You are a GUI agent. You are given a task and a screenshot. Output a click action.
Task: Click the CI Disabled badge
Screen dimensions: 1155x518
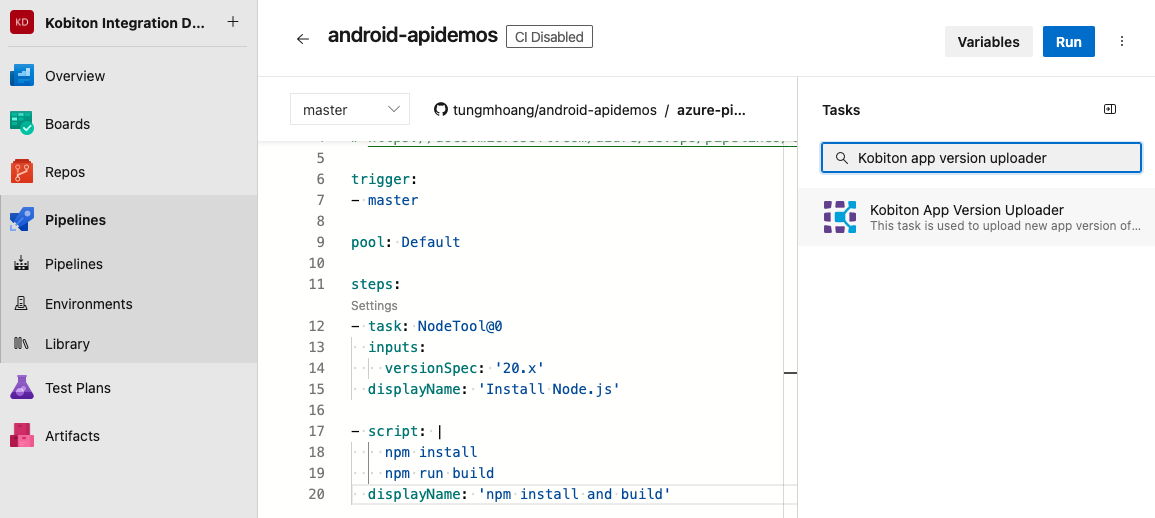pyautogui.click(x=550, y=37)
